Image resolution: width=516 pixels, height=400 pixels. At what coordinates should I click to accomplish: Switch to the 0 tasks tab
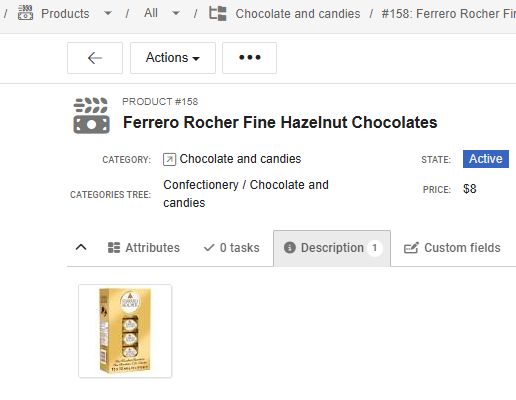coord(231,248)
